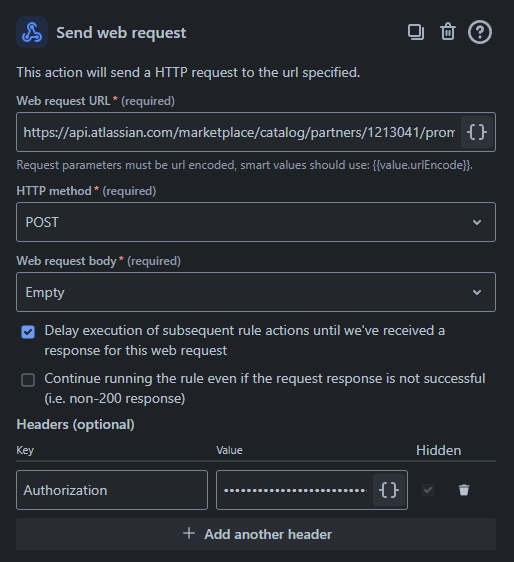
Task: Edit the Authorization header key field
Action: (x=112, y=490)
